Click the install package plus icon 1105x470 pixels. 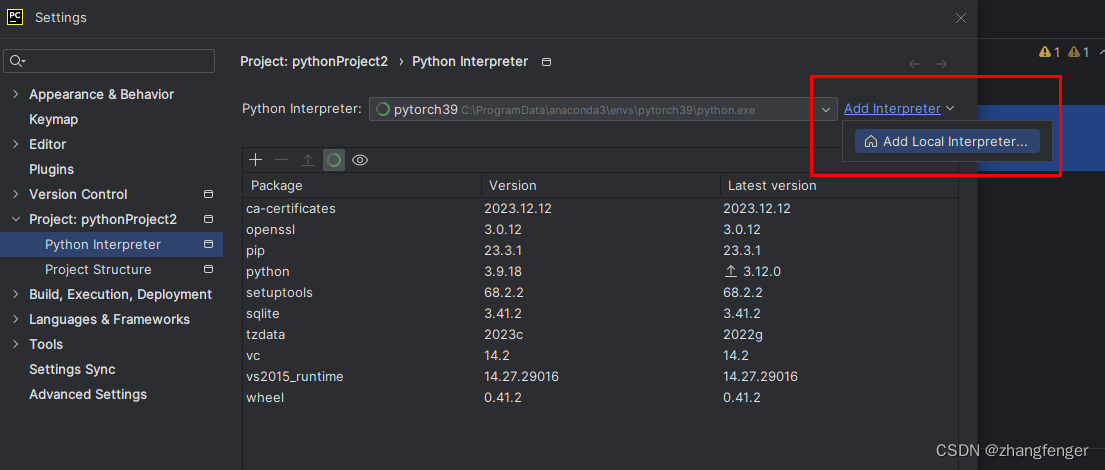(x=256, y=160)
